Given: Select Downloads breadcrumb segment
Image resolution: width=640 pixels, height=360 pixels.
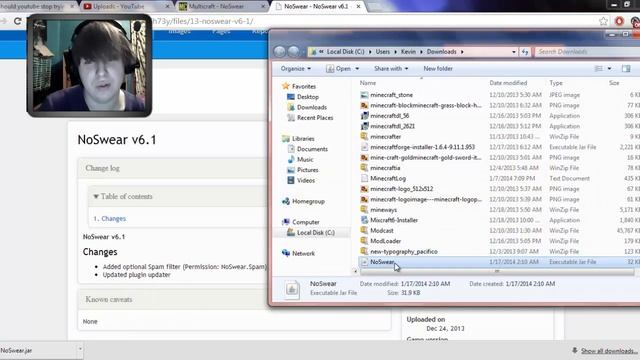Looking at the screenshot, I should 442,52.
